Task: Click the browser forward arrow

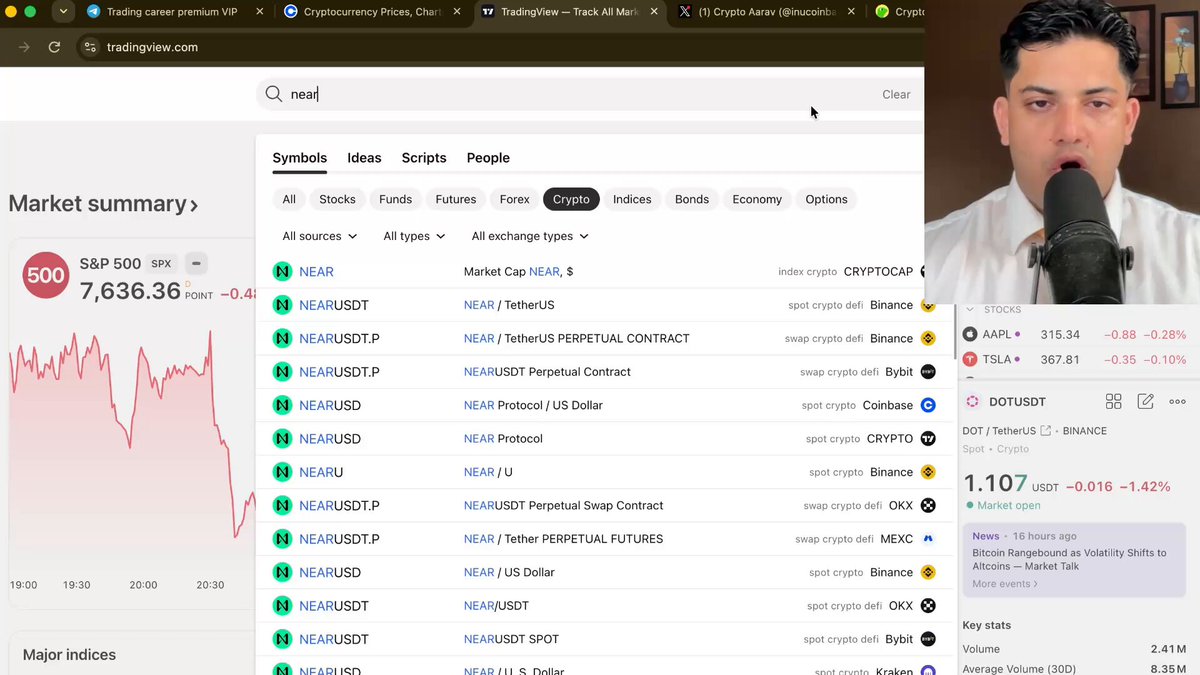Action: tap(24, 47)
